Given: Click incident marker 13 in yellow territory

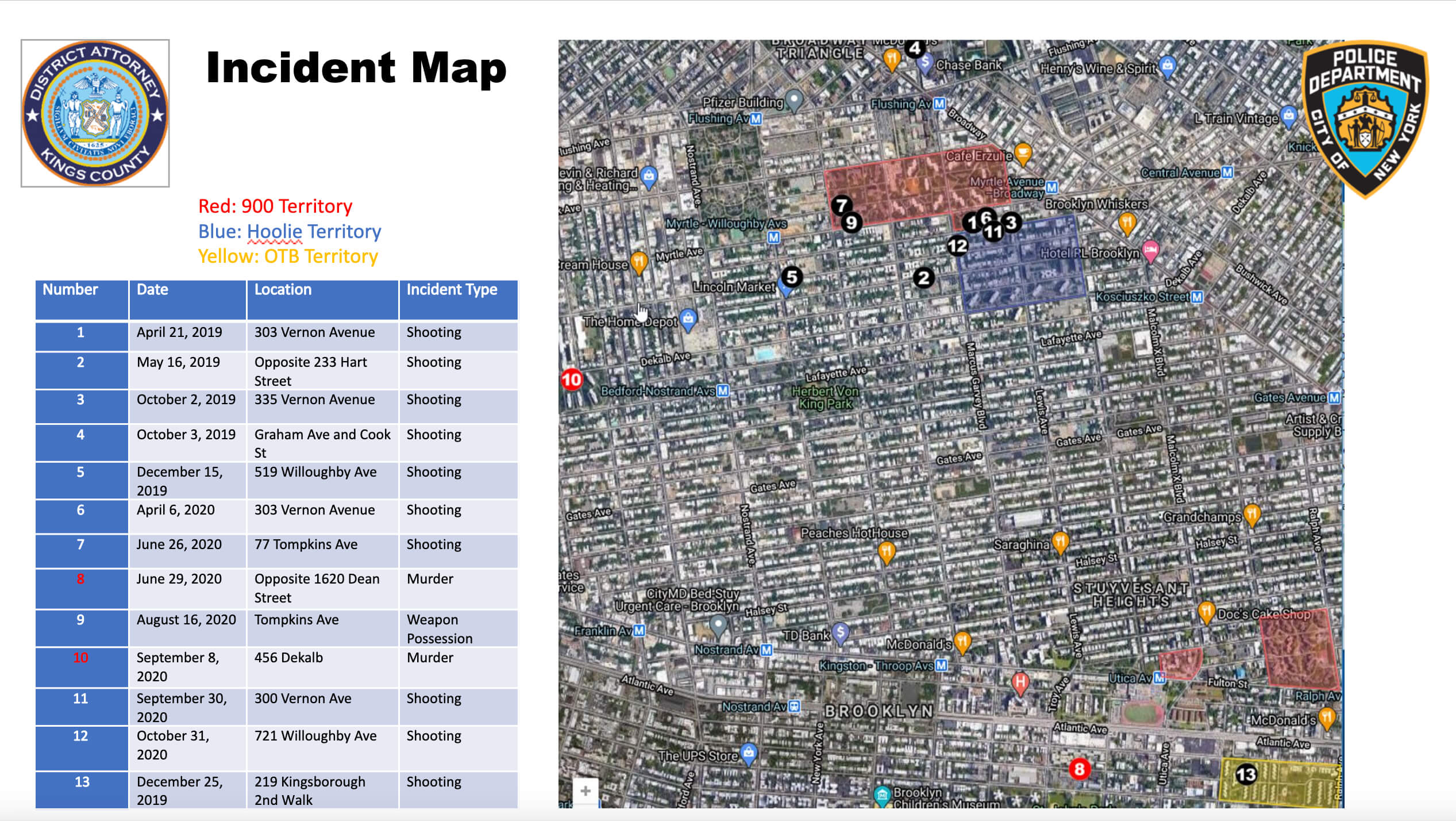Looking at the screenshot, I should 1246,774.
